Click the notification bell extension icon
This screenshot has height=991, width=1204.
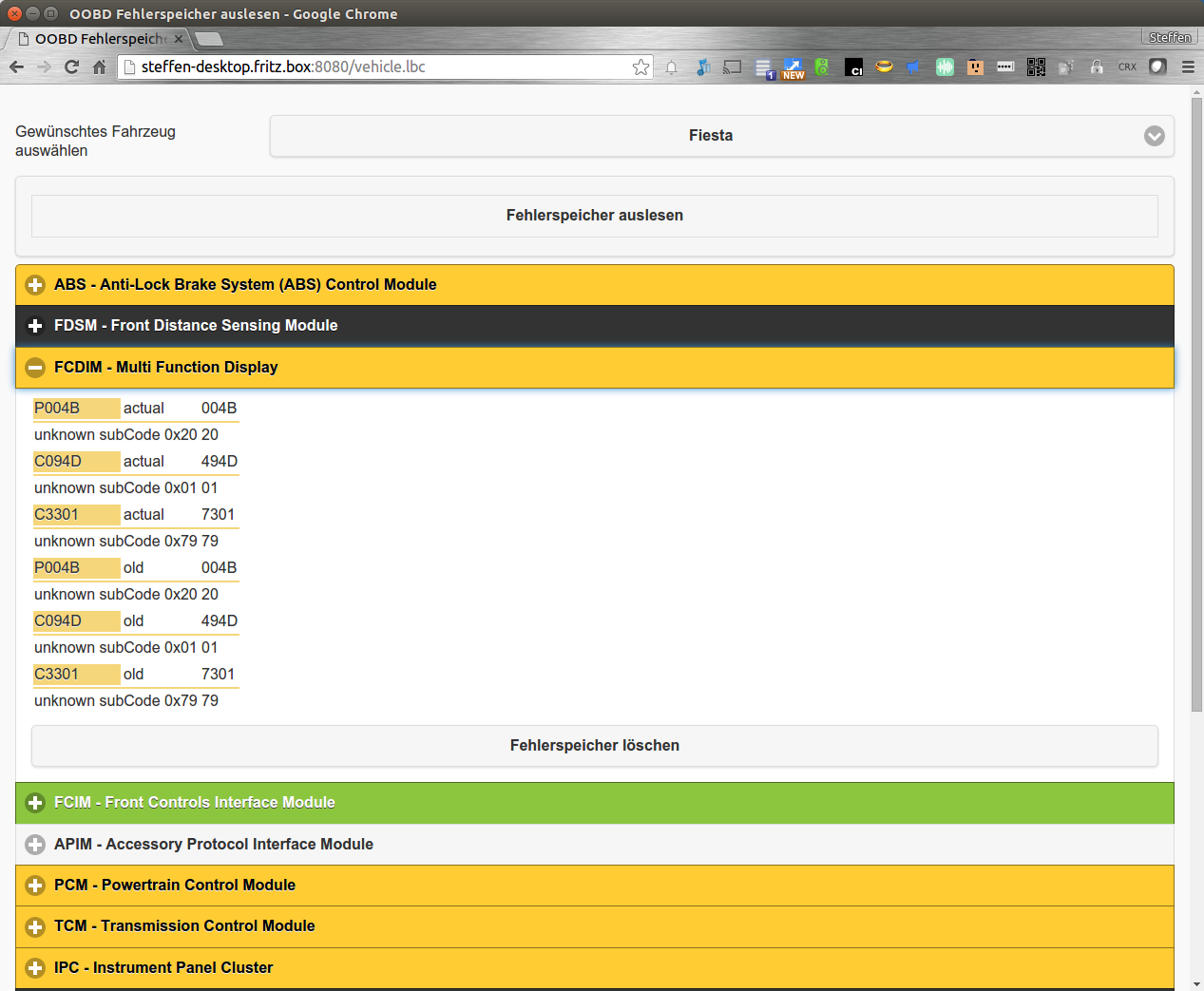coord(672,67)
